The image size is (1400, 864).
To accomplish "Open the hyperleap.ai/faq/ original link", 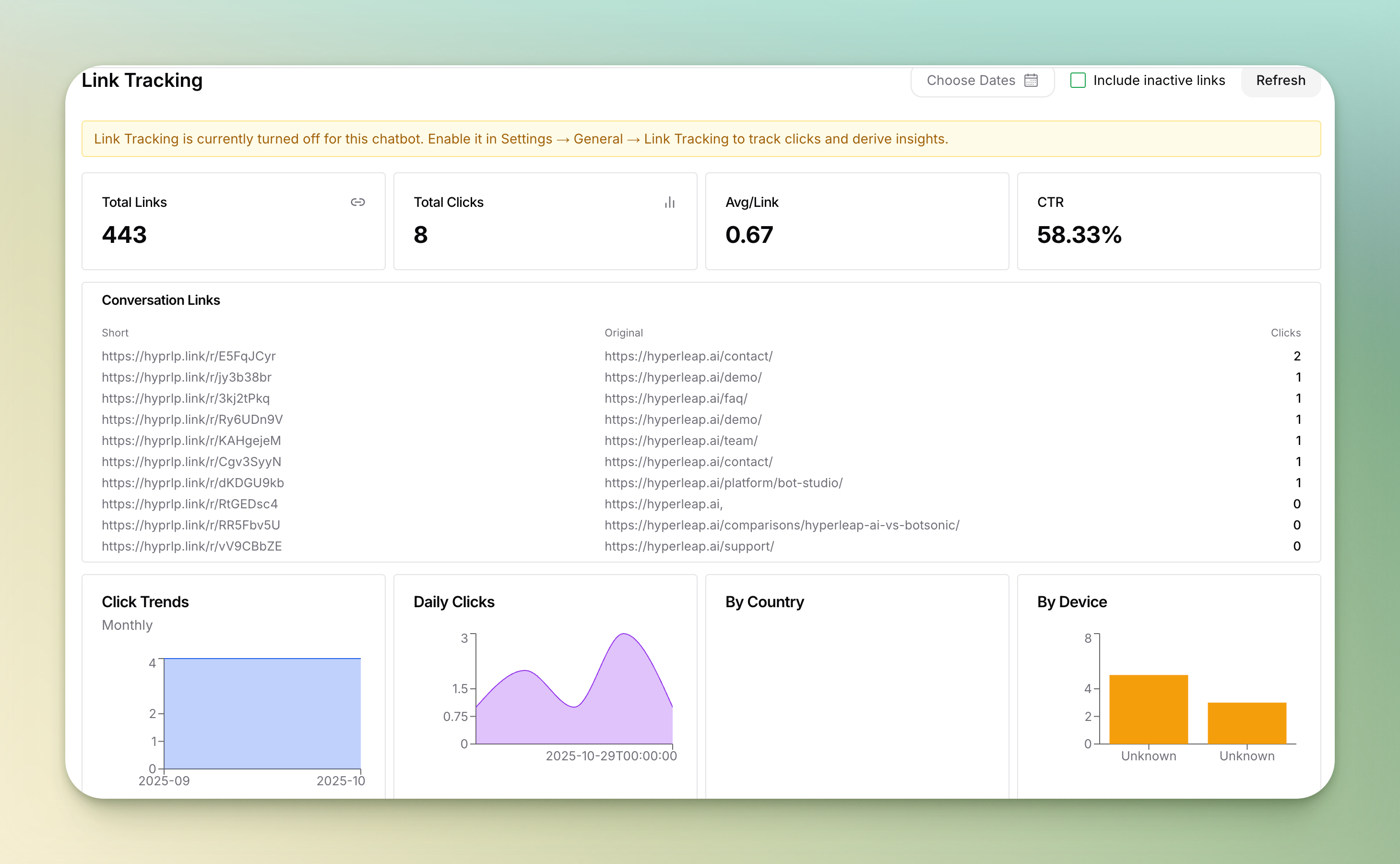I will pyautogui.click(x=676, y=398).
